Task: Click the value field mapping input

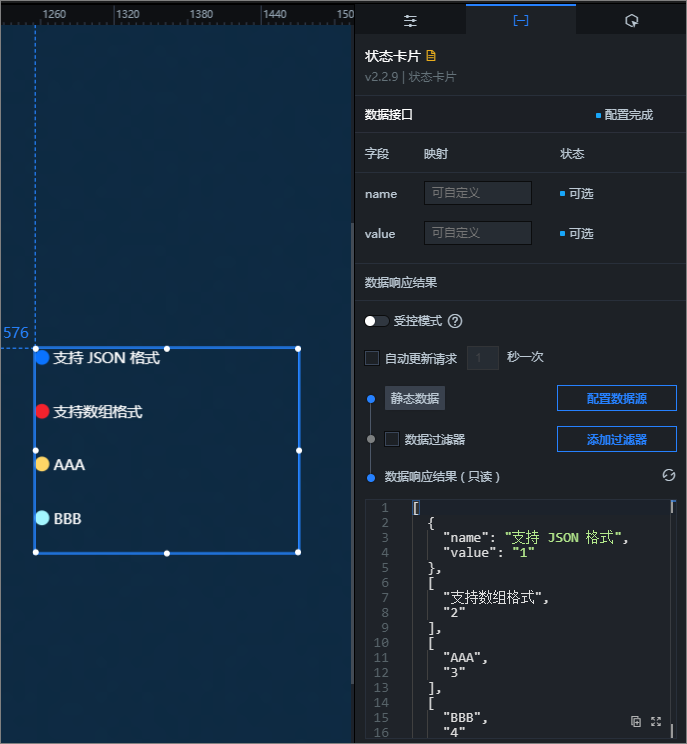Action: tap(478, 232)
